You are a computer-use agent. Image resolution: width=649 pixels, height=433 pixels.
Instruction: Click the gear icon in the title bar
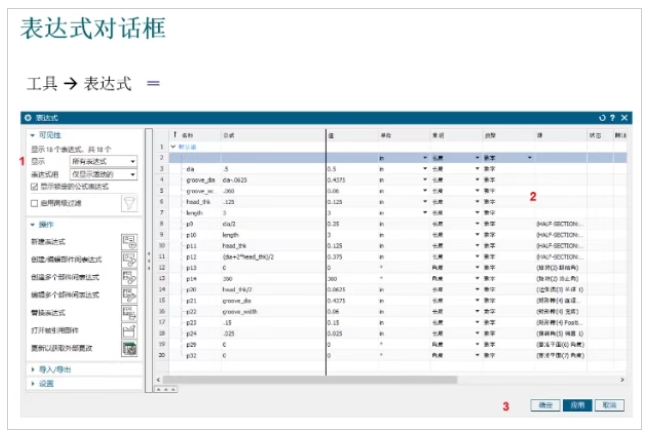tap(28, 118)
